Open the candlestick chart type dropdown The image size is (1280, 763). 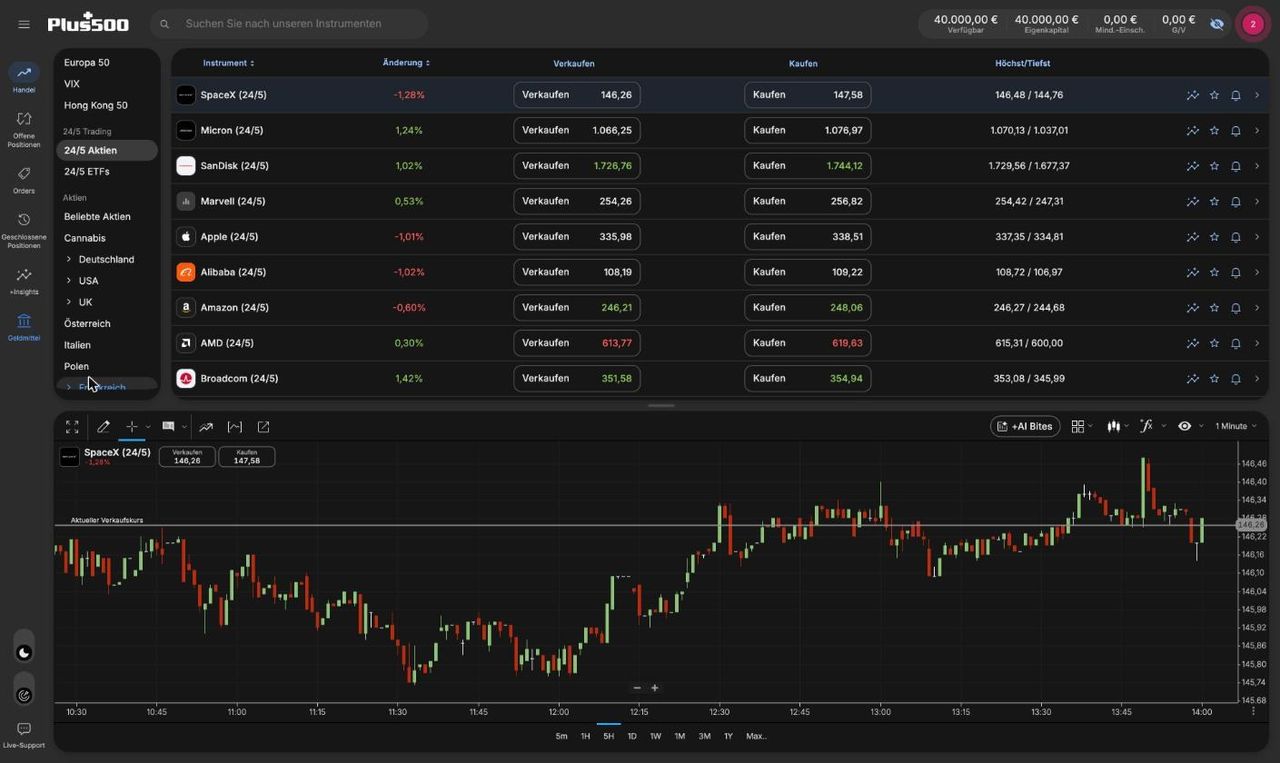(1118, 426)
